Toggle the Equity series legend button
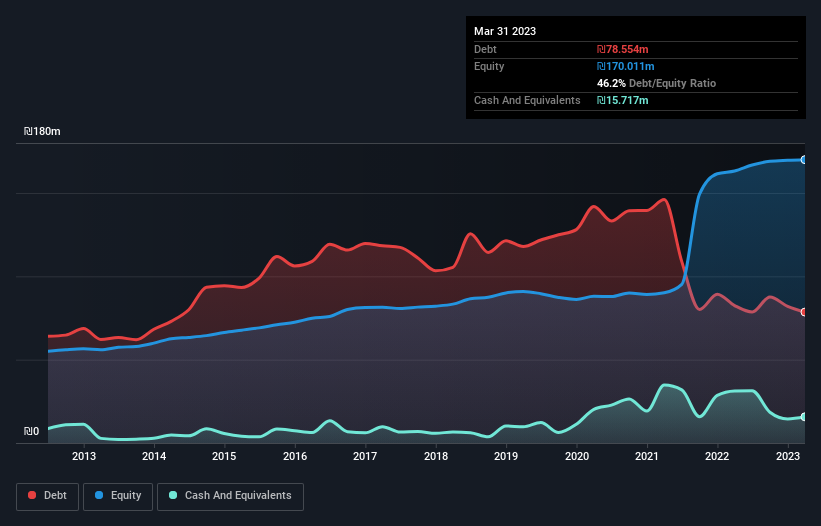 (x=118, y=496)
